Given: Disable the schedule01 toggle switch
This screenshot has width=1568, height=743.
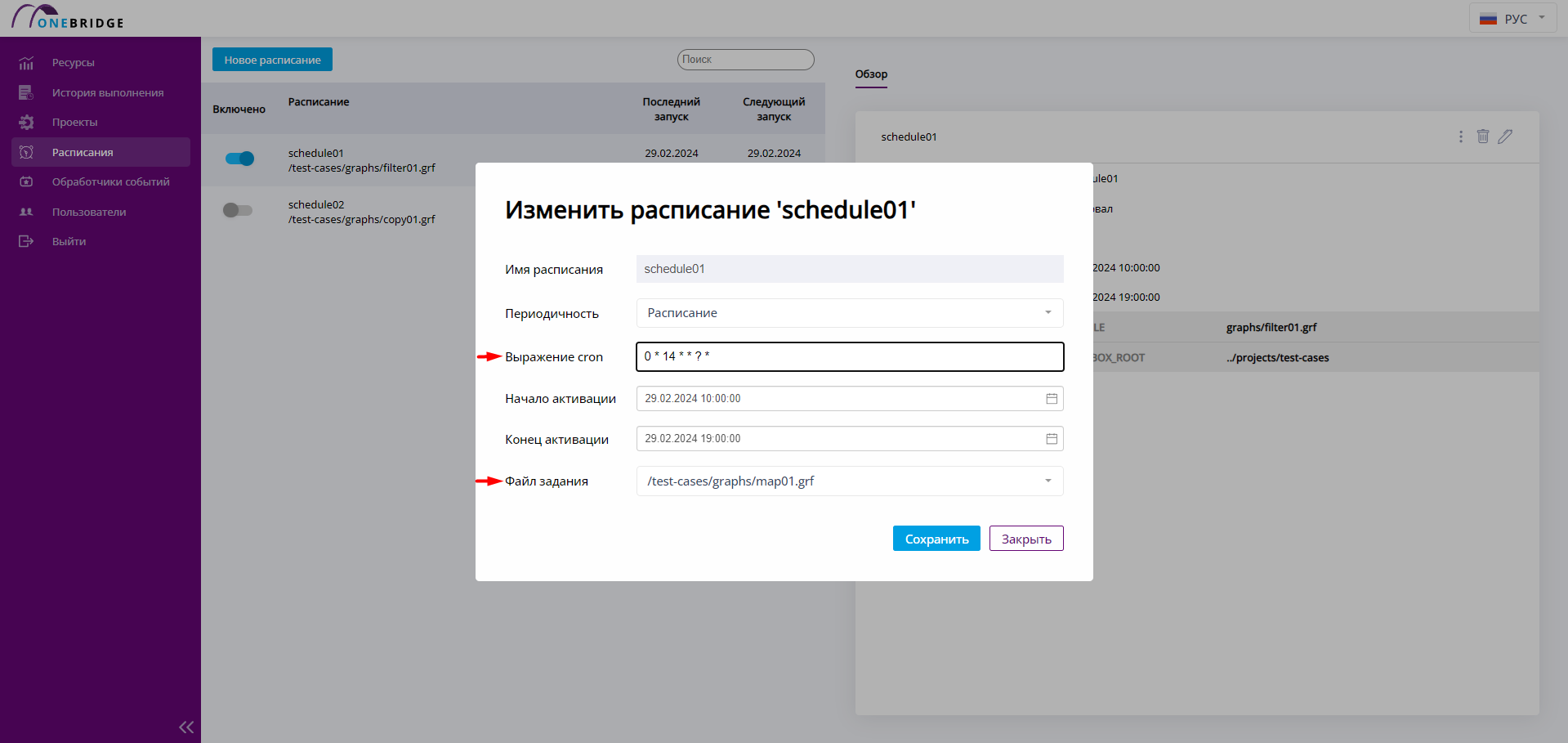Looking at the screenshot, I should tap(239, 159).
